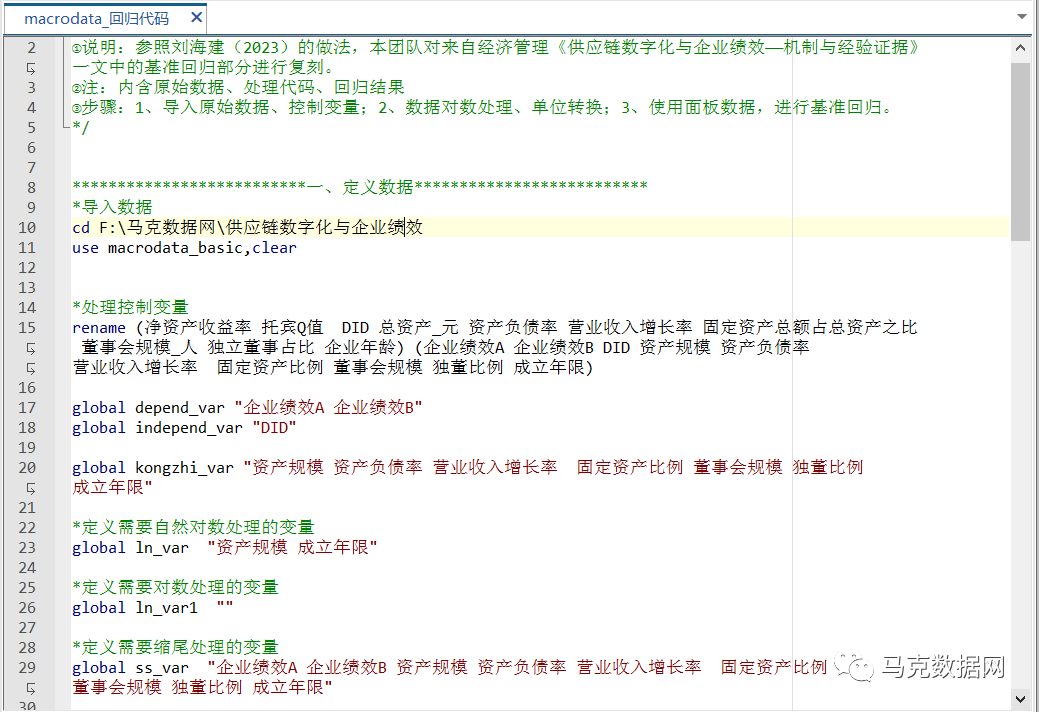
Task: Click 'depend_var' on line 17
Action: [x=180, y=408]
